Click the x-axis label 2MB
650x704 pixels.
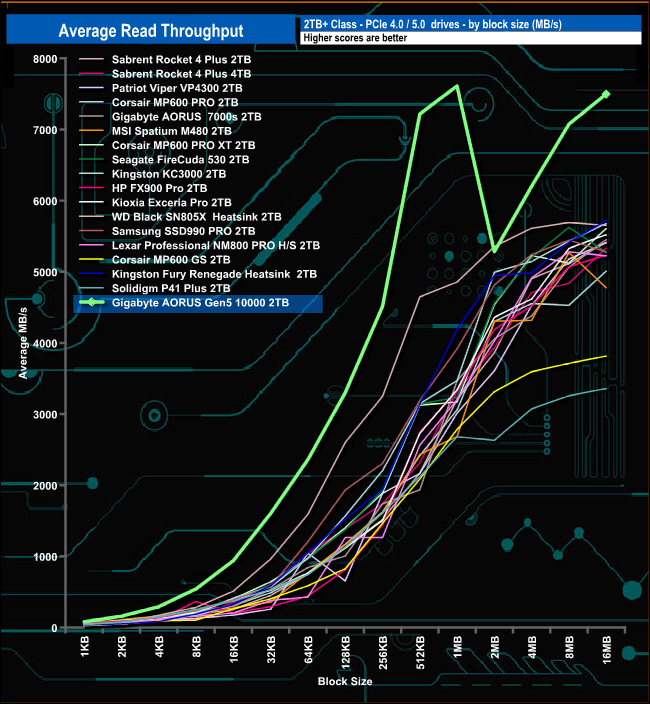[495, 647]
